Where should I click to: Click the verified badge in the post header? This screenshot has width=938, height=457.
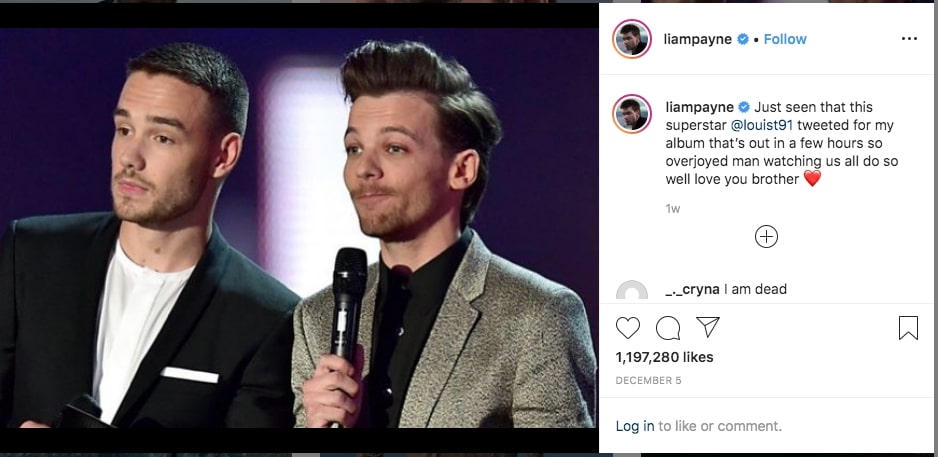(743, 40)
